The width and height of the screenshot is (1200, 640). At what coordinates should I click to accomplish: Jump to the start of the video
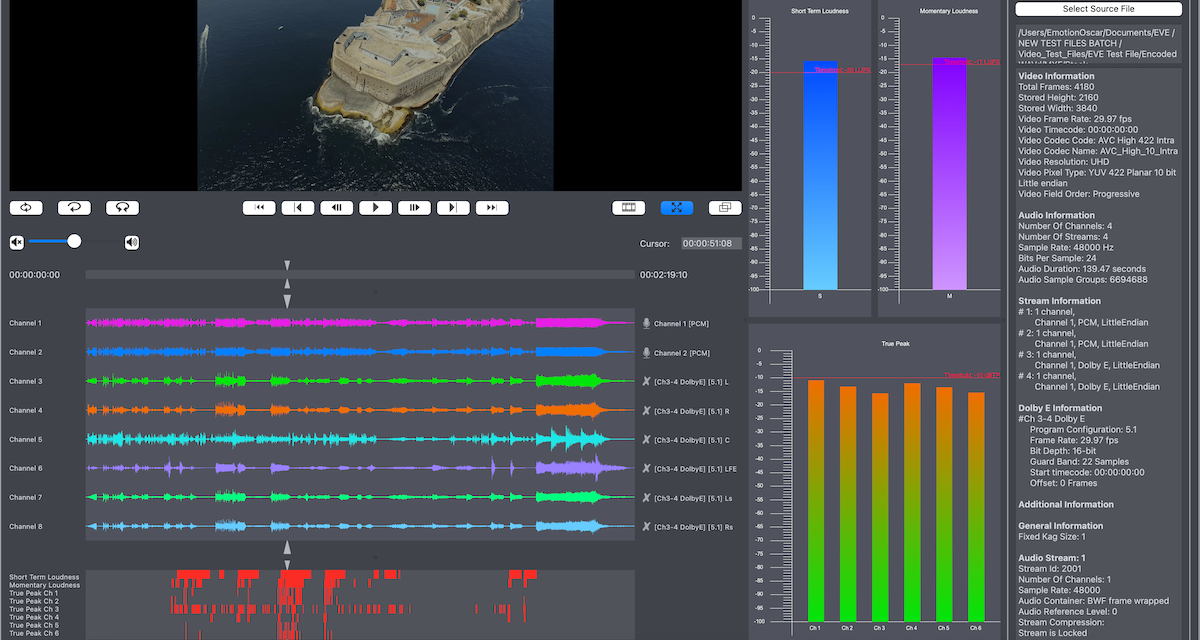(259, 208)
